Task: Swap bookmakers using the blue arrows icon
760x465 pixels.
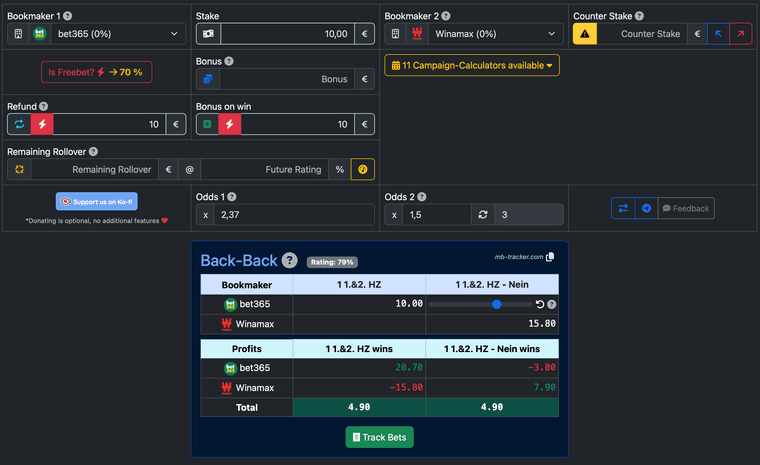Action: tap(624, 208)
